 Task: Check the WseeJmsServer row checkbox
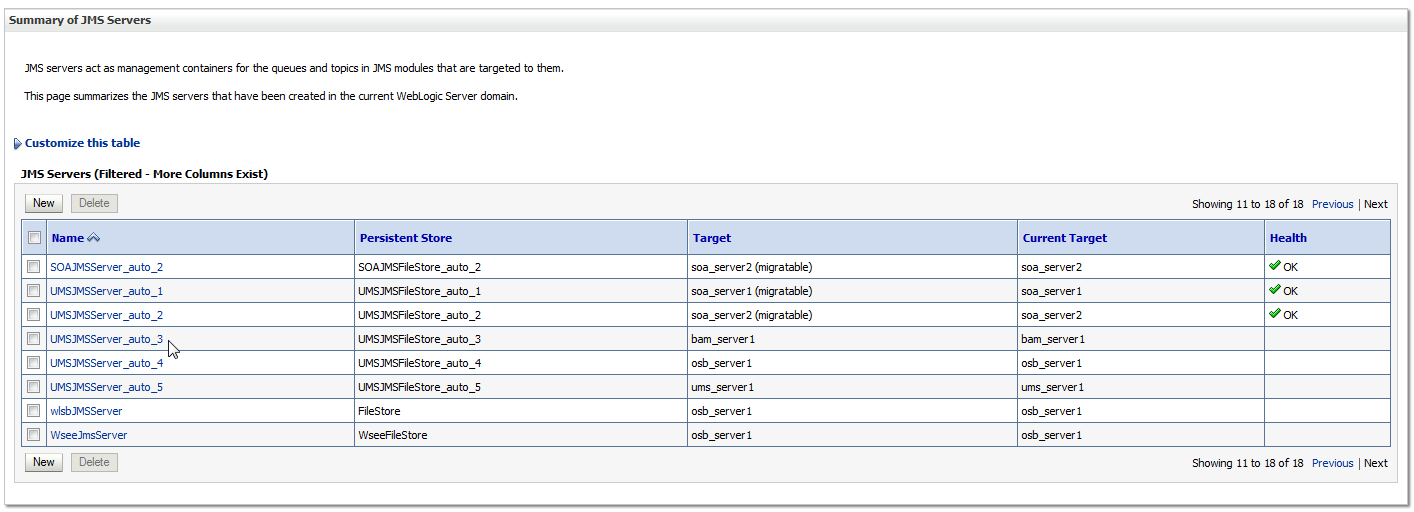pyautogui.click(x=34, y=435)
